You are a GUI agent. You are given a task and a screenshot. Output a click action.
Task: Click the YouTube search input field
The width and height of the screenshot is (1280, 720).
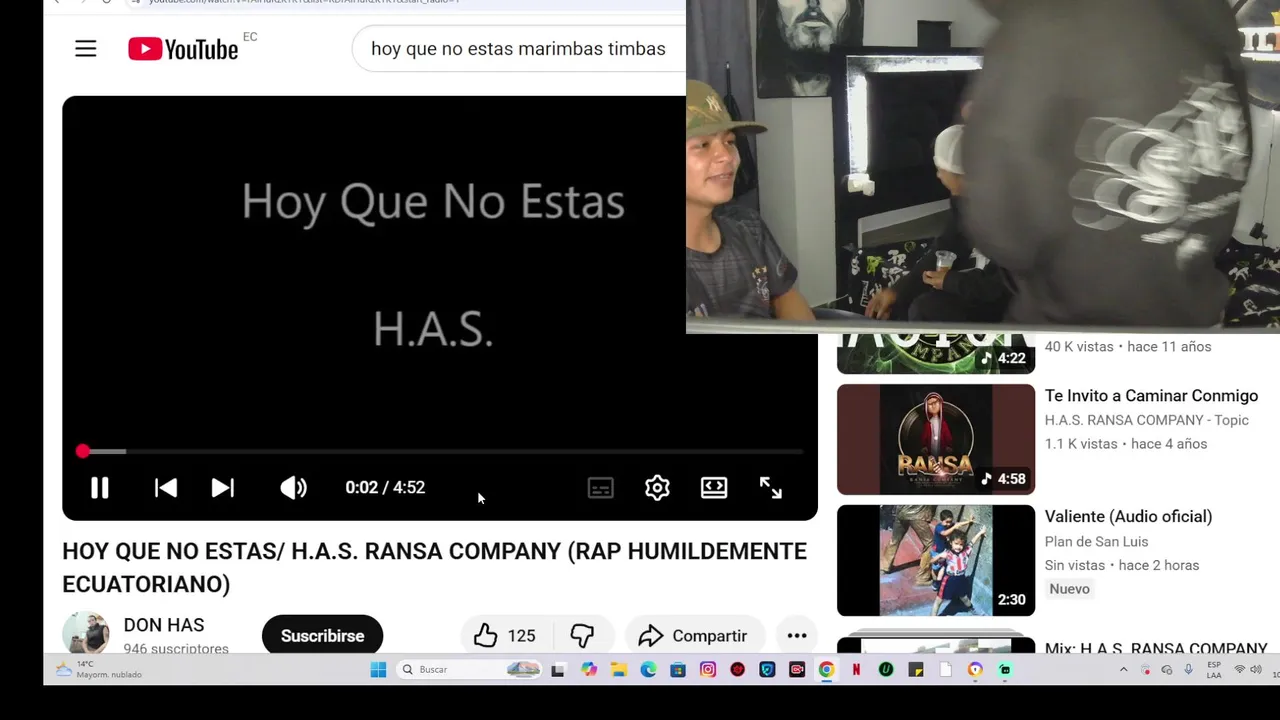(520, 49)
